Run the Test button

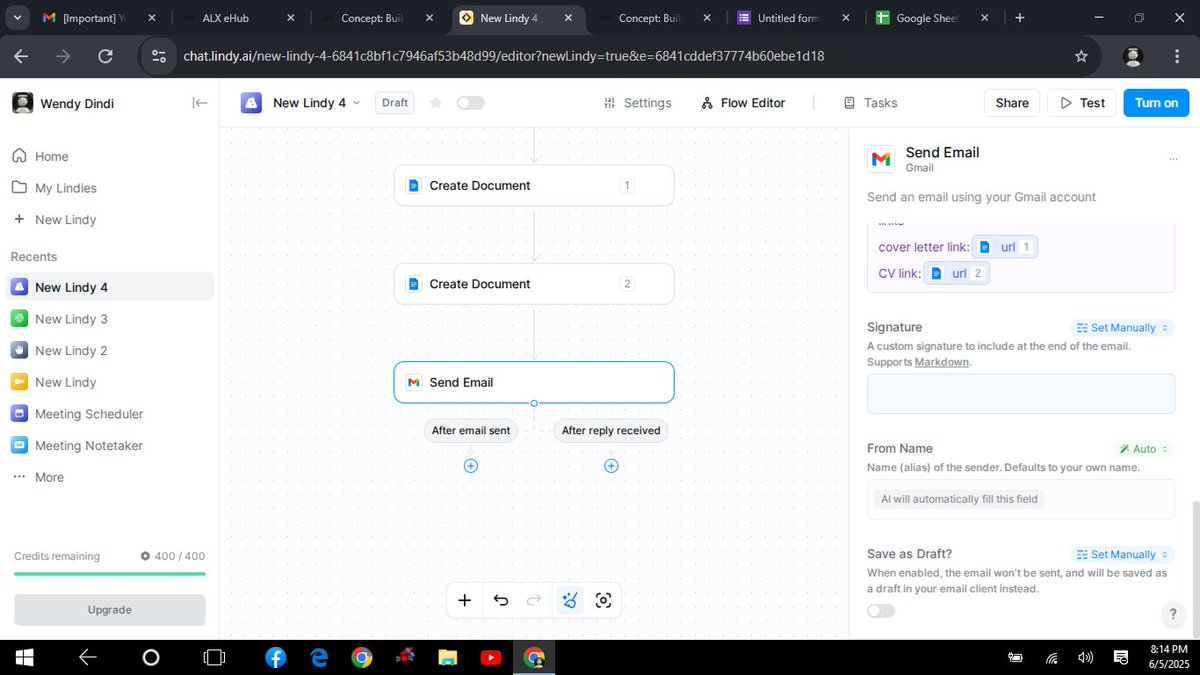pos(1082,102)
